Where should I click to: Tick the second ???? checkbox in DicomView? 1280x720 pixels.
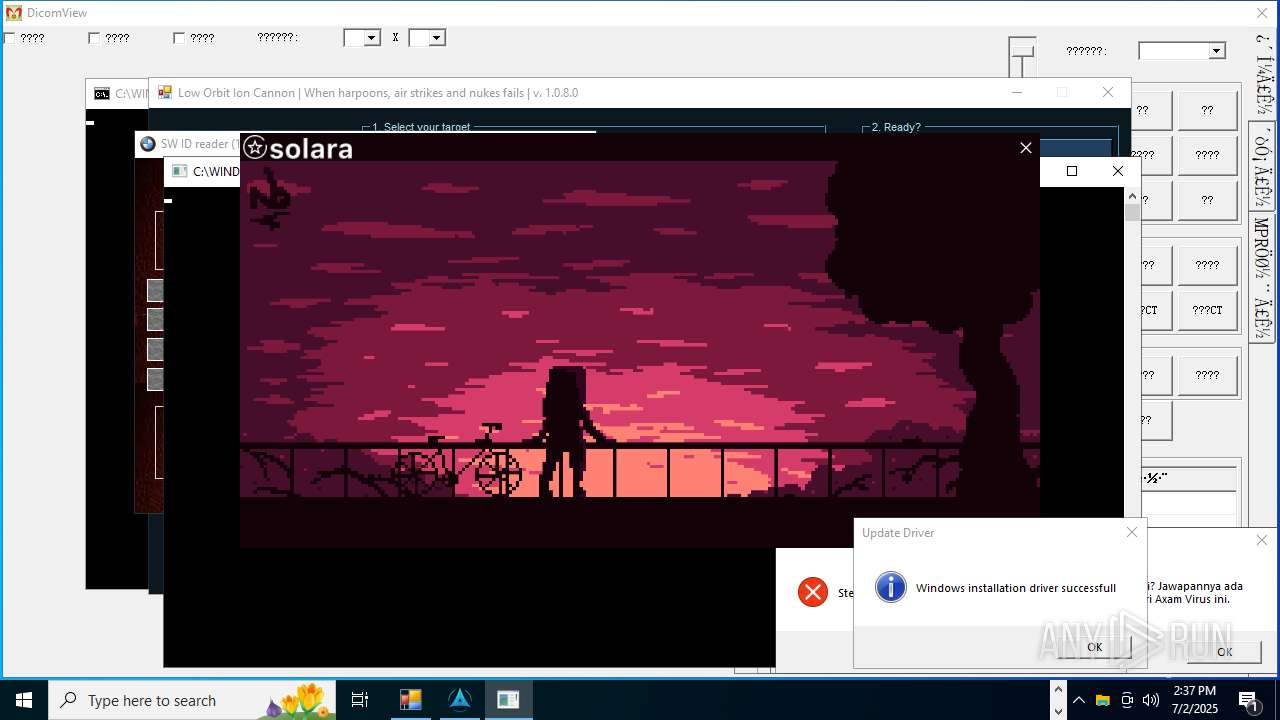pos(94,38)
